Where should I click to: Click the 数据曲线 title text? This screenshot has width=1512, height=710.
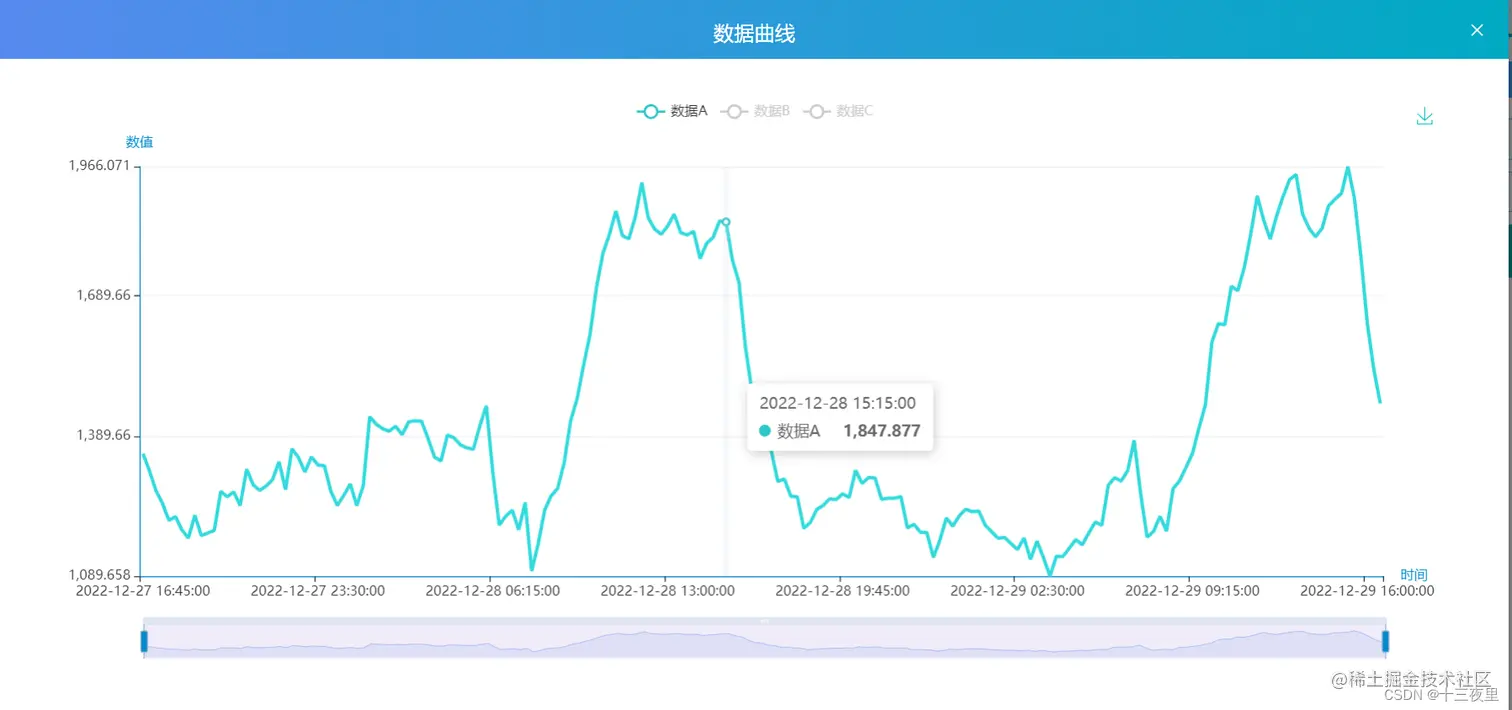tap(754, 33)
